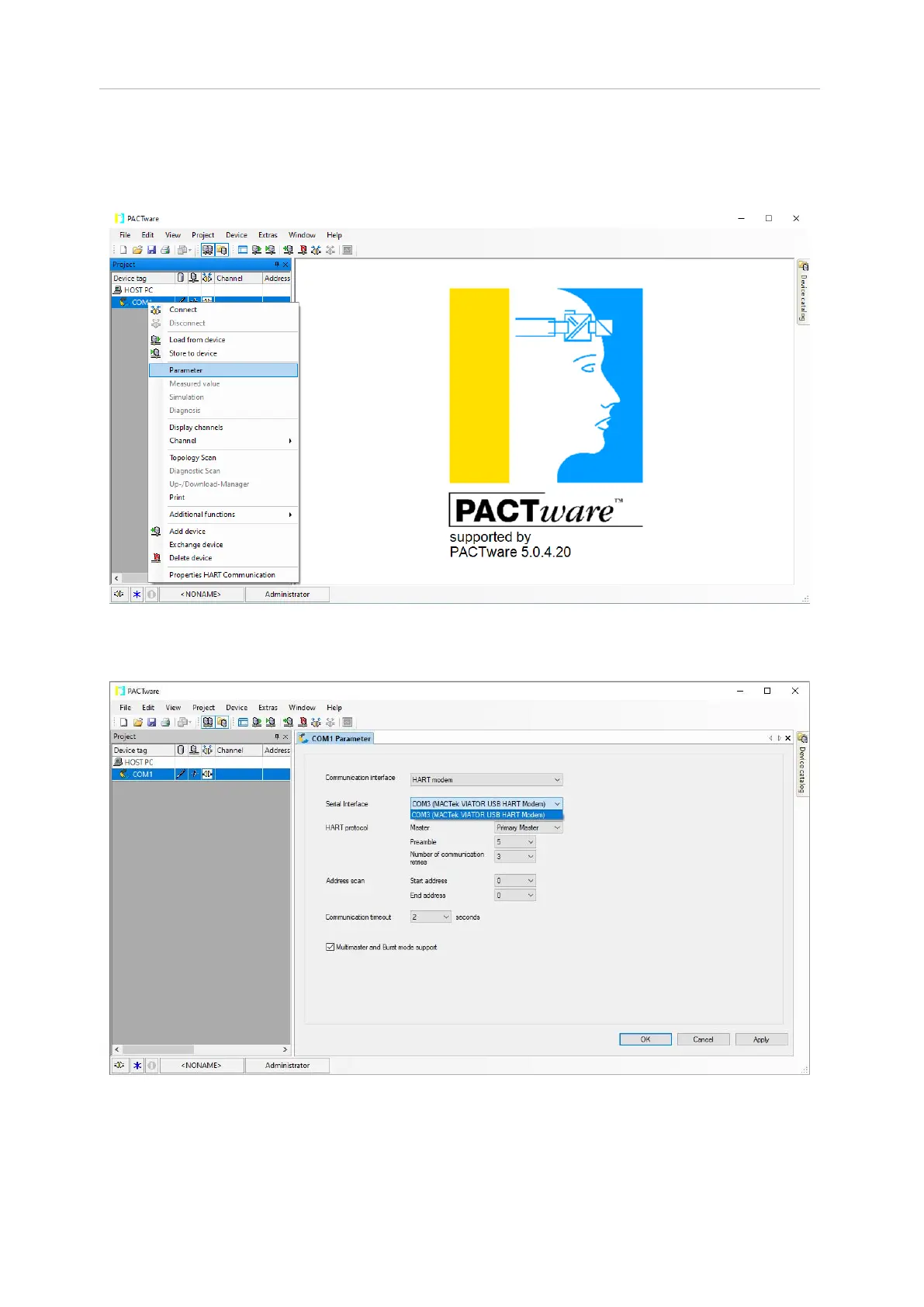The width and height of the screenshot is (924, 1307).
Task: Open Communication timeout seconds dropdown
Action: click(431, 917)
